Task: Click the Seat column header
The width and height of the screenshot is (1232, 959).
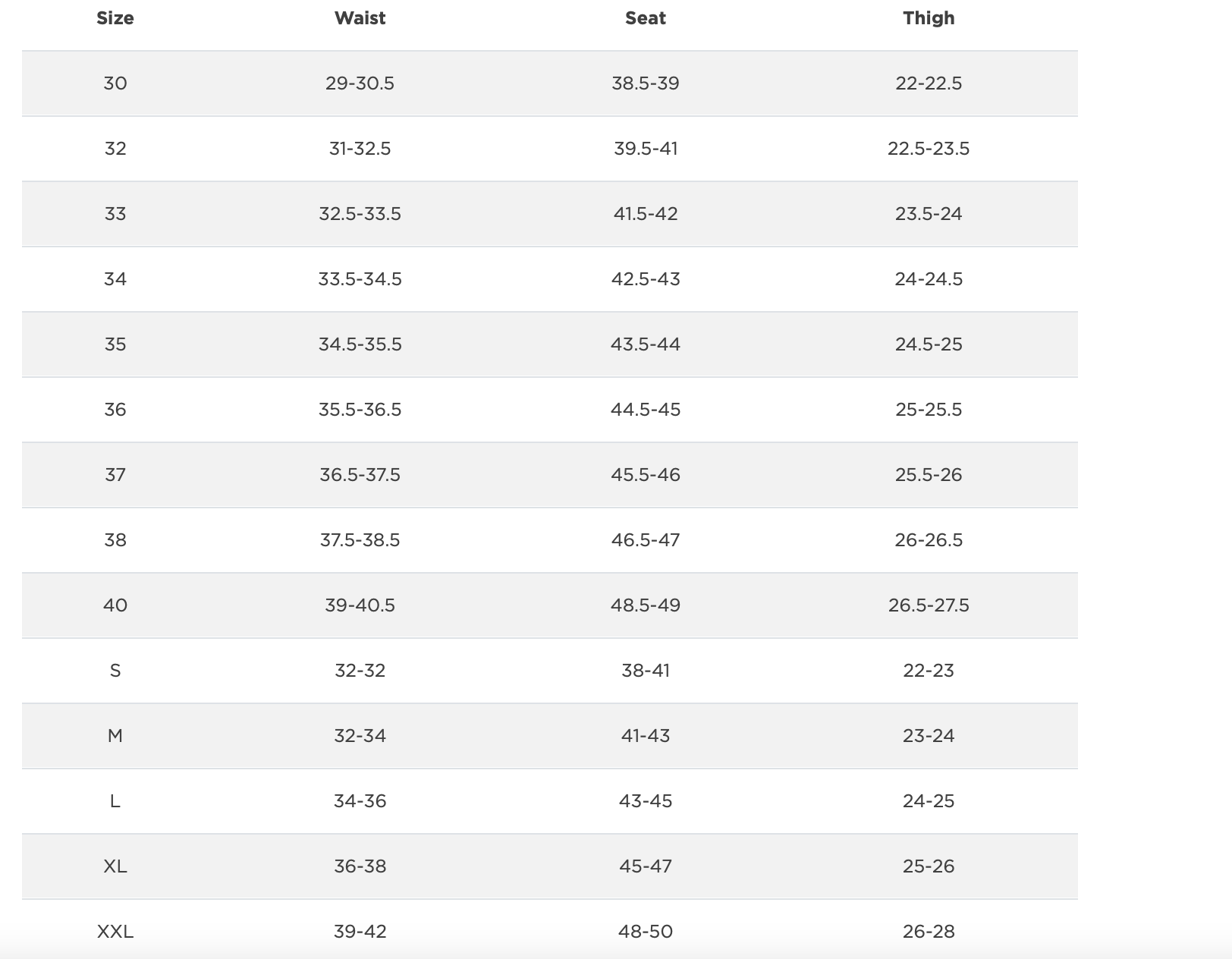Action: pyautogui.click(x=645, y=18)
